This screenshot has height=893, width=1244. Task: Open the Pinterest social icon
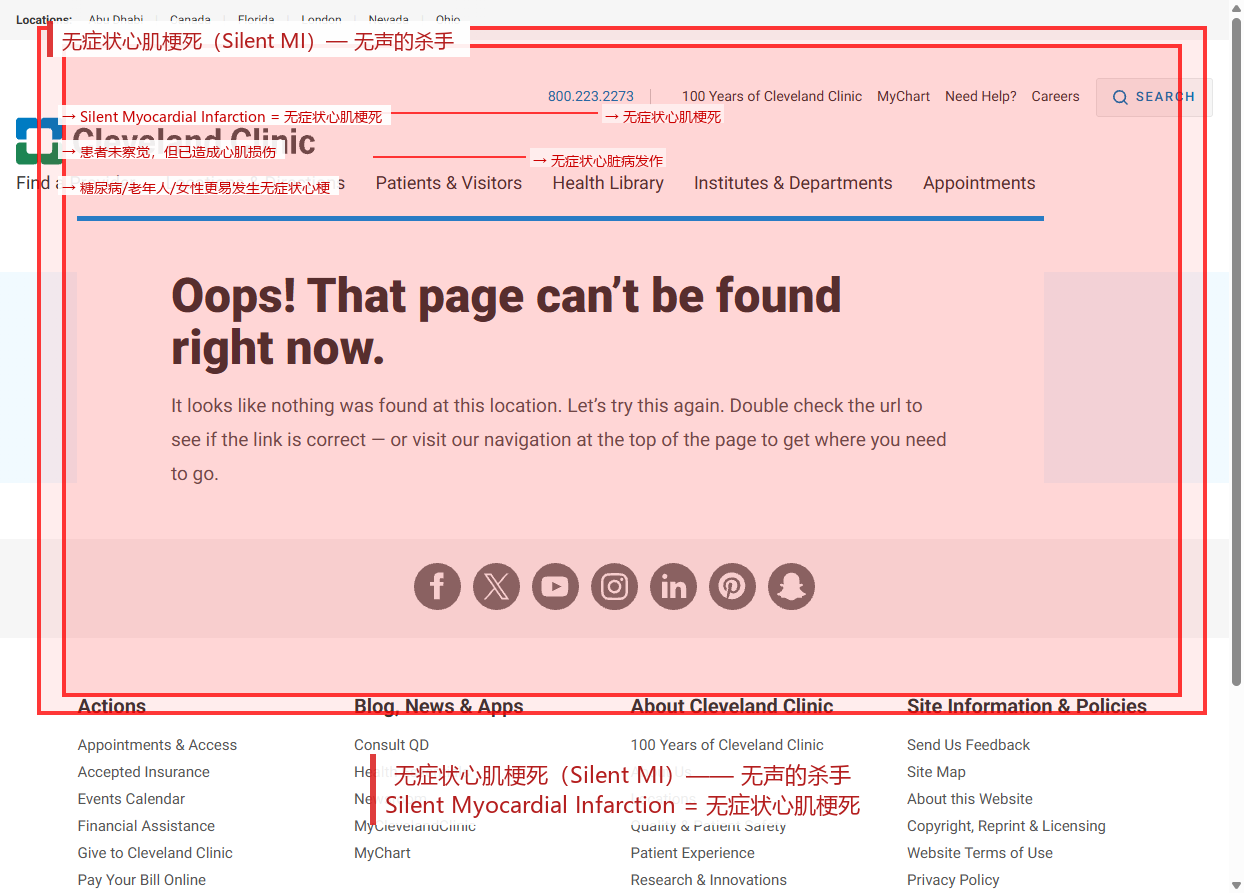tap(732, 586)
